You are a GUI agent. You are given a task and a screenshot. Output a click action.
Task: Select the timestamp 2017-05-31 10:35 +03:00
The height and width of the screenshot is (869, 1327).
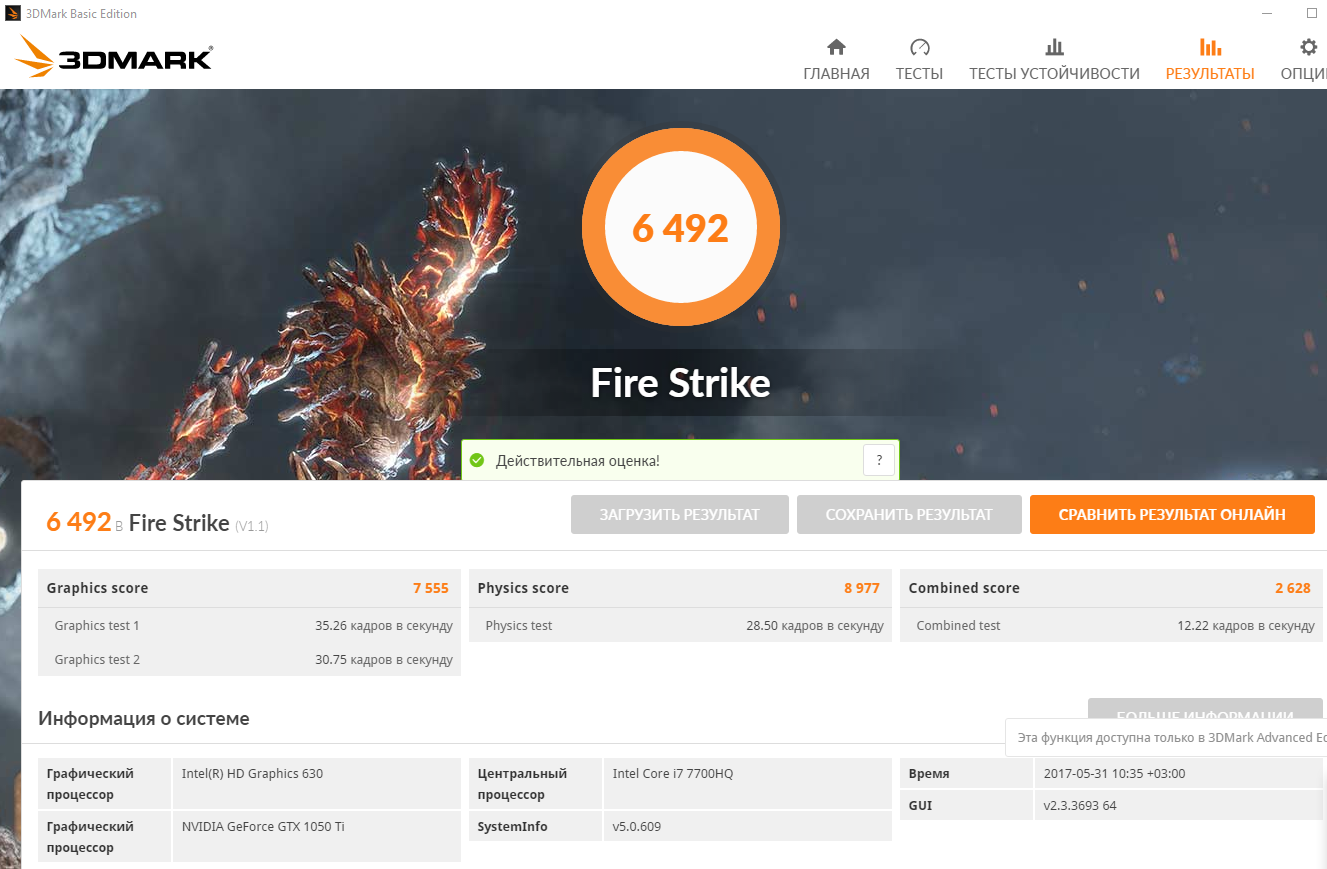click(x=1115, y=773)
